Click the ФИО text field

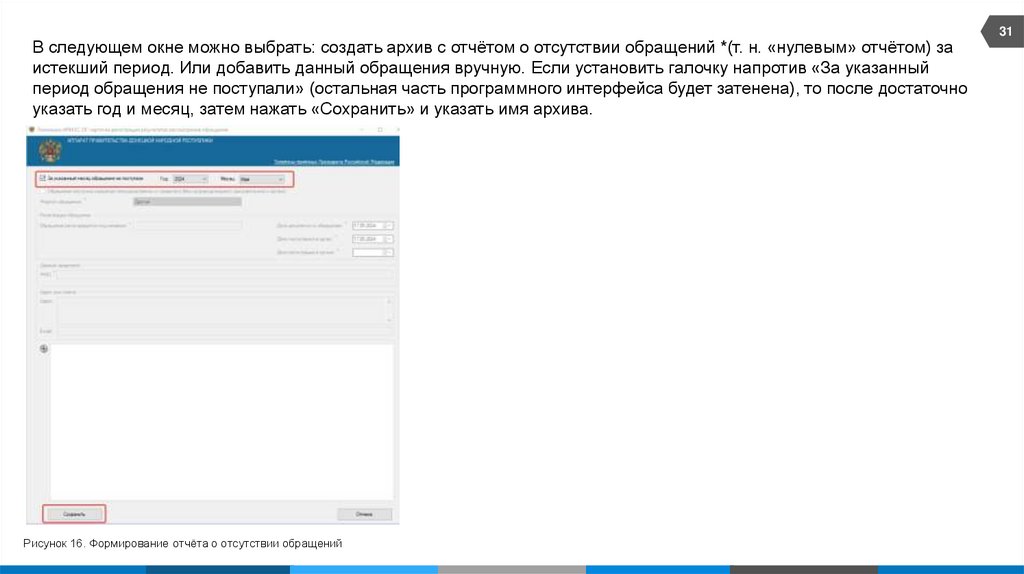click(x=225, y=275)
